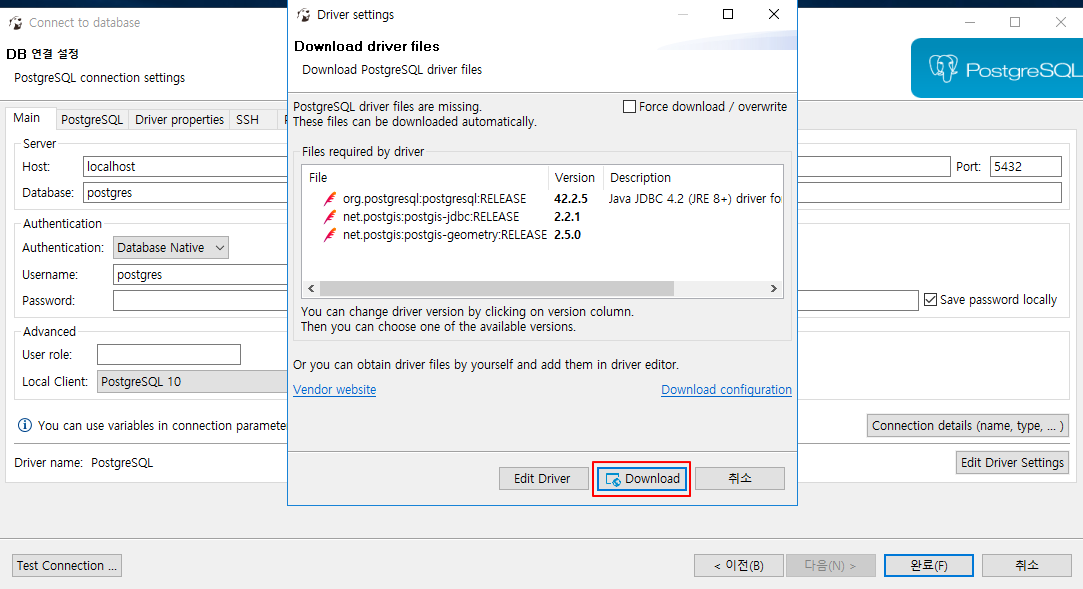1083x589 pixels.
Task: Click the Database field containing postgres
Action: [185, 193]
